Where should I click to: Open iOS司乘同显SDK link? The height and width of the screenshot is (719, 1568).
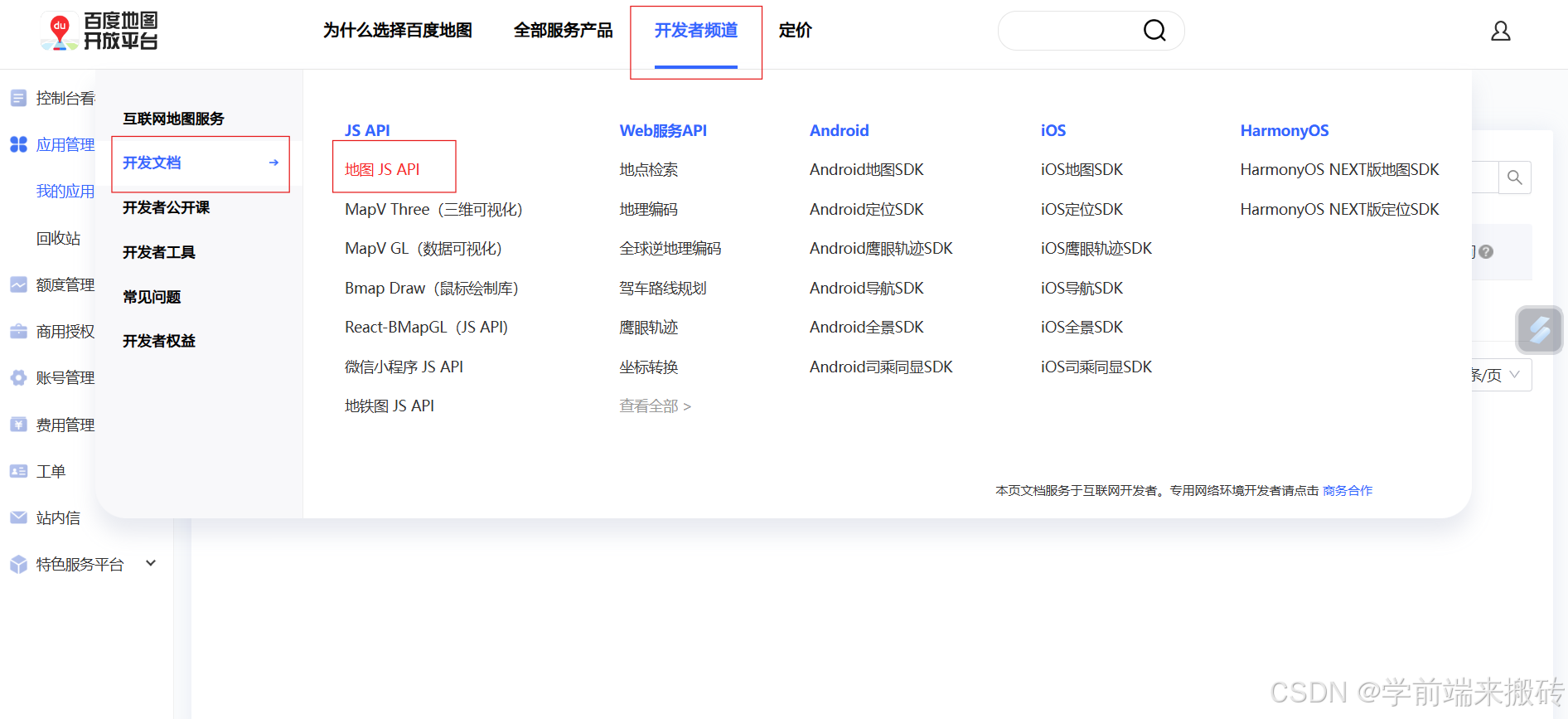pos(1096,367)
